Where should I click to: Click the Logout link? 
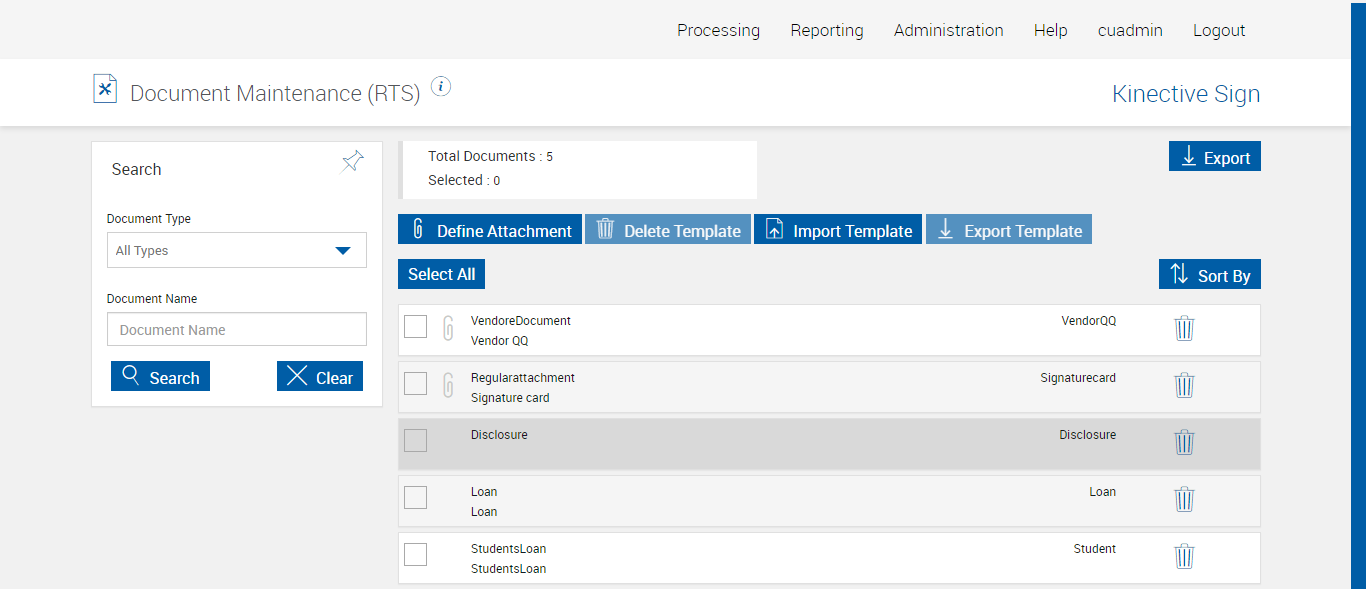click(1218, 30)
